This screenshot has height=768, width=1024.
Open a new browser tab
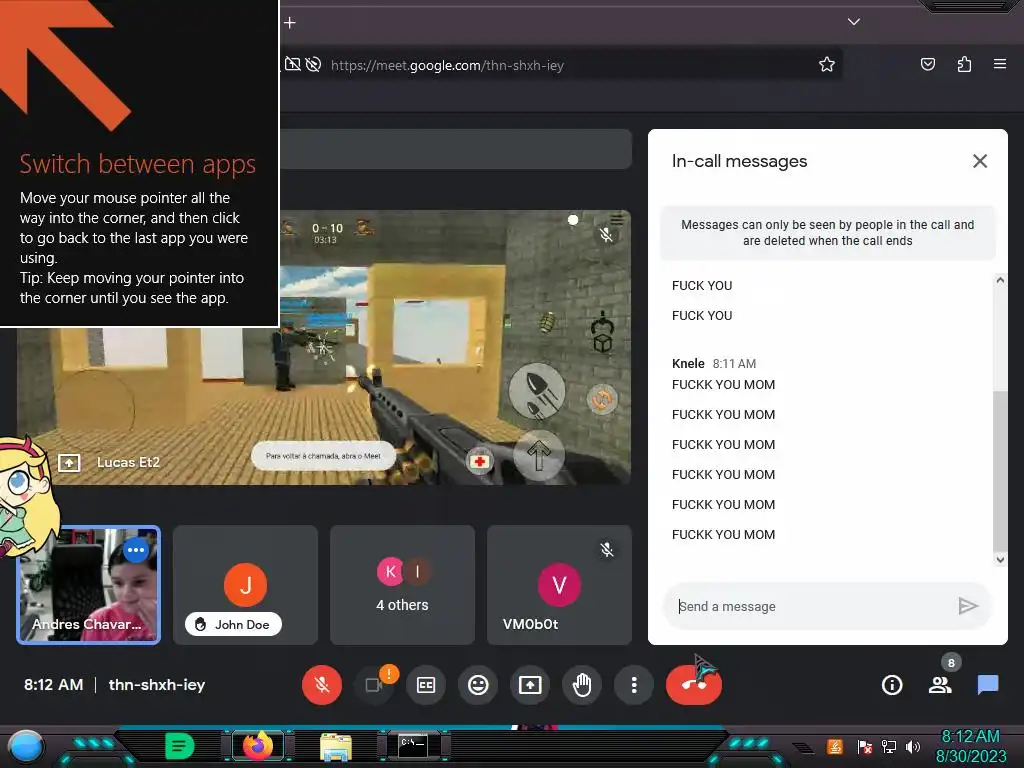click(290, 22)
